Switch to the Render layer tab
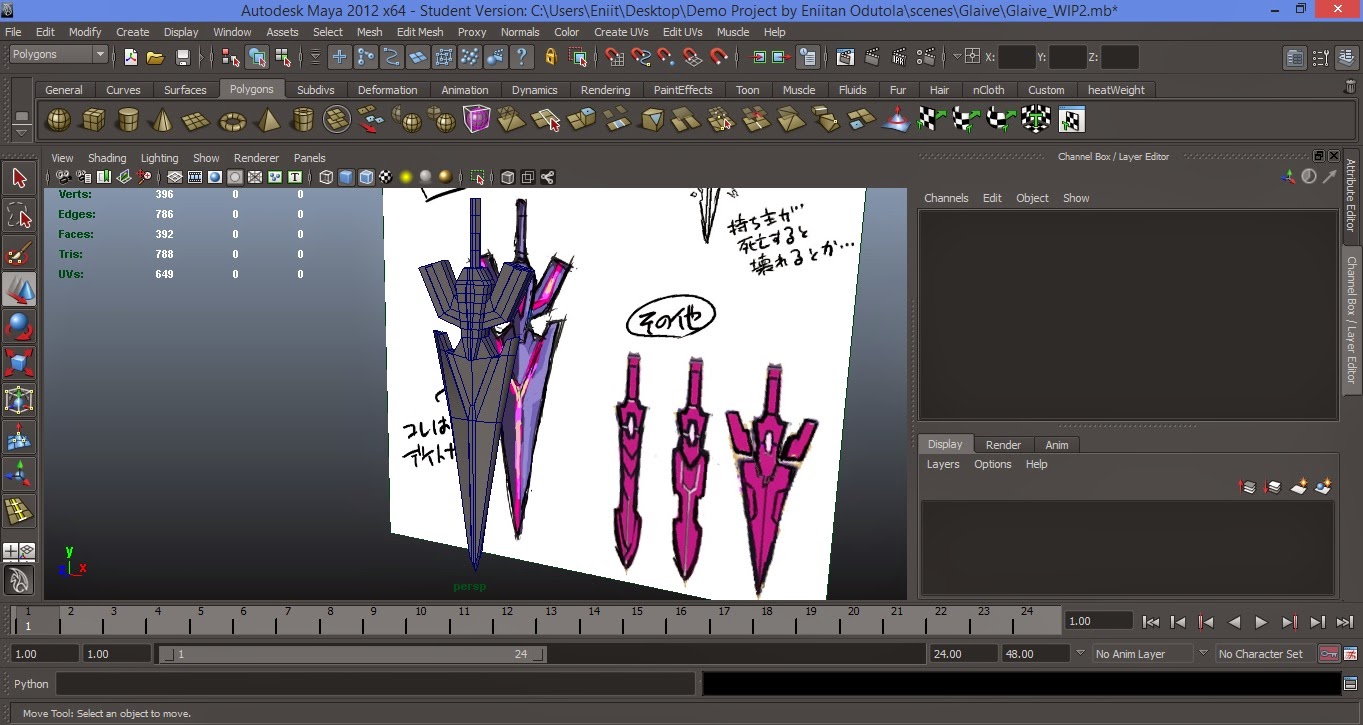Viewport: 1363px width, 725px height. [1003, 445]
